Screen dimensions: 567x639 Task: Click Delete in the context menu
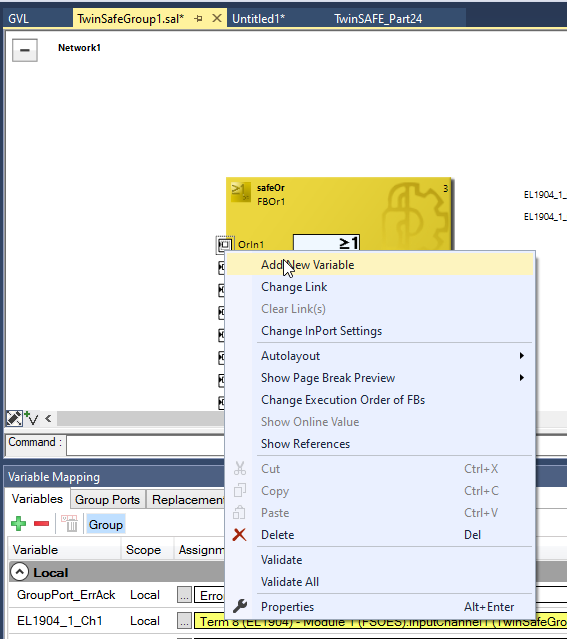(x=380, y=535)
